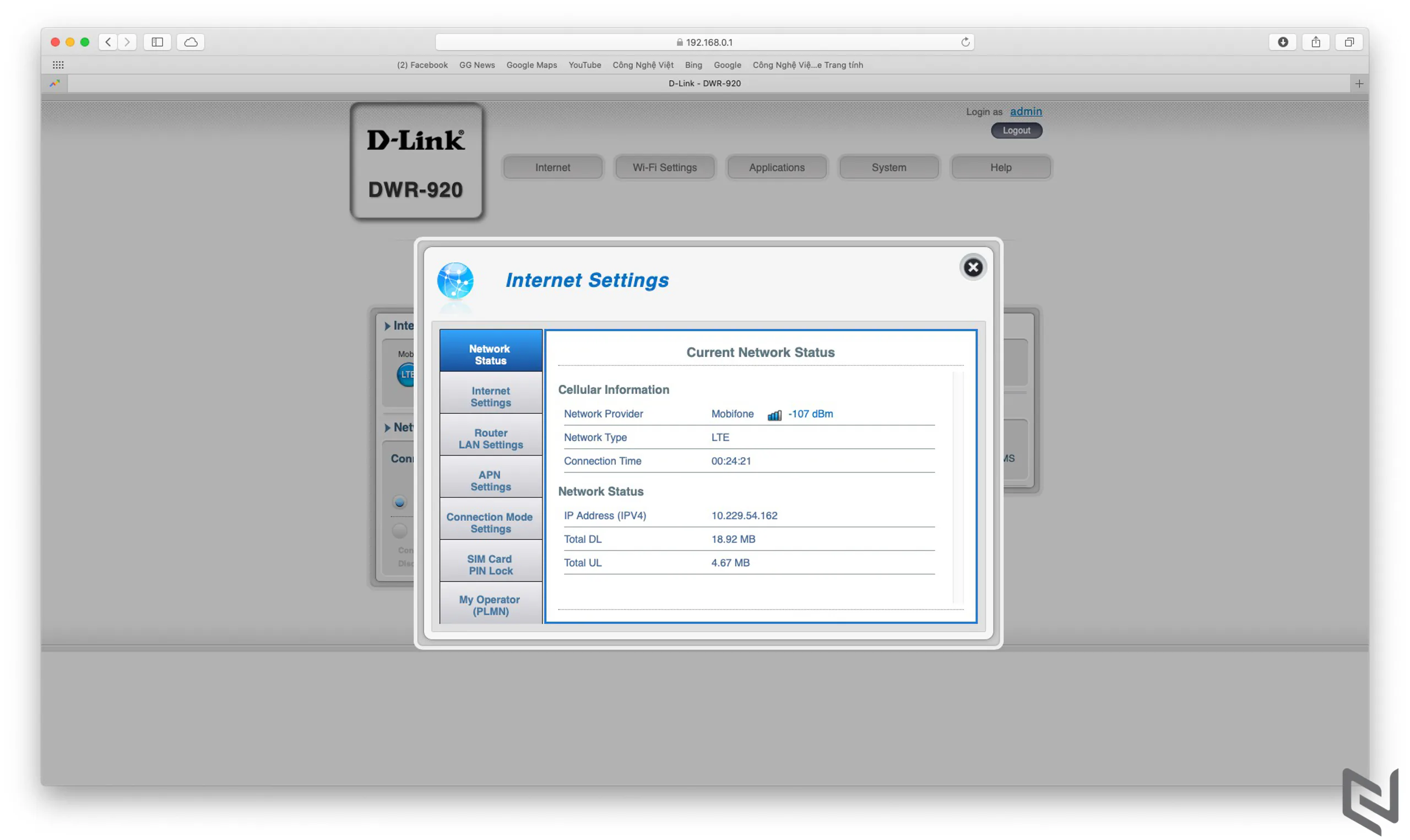1410x840 pixels.
Task: Click the LTE status badge
Action: pyautogui.click(x=406, y=374)
